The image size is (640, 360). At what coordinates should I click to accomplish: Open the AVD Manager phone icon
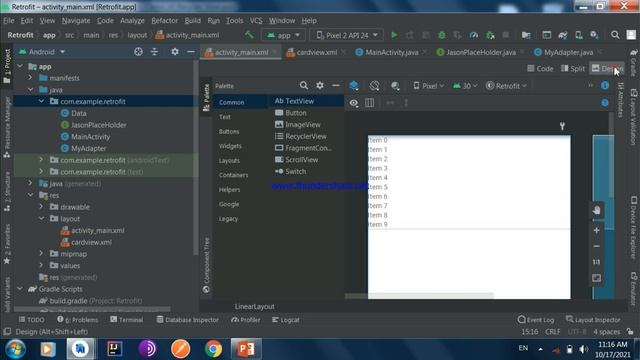(578, 35)
